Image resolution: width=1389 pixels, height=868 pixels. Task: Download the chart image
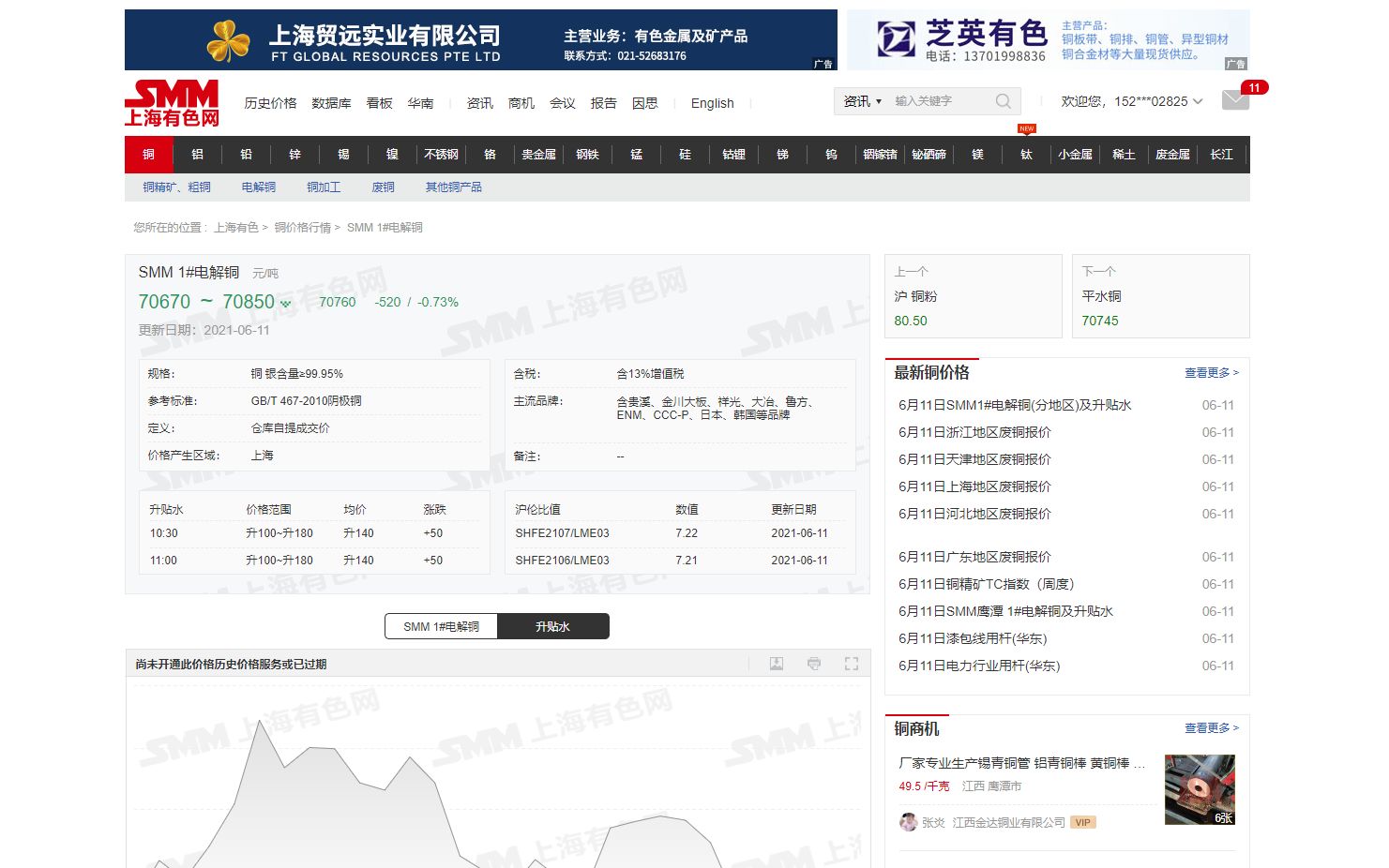[777, 664]
